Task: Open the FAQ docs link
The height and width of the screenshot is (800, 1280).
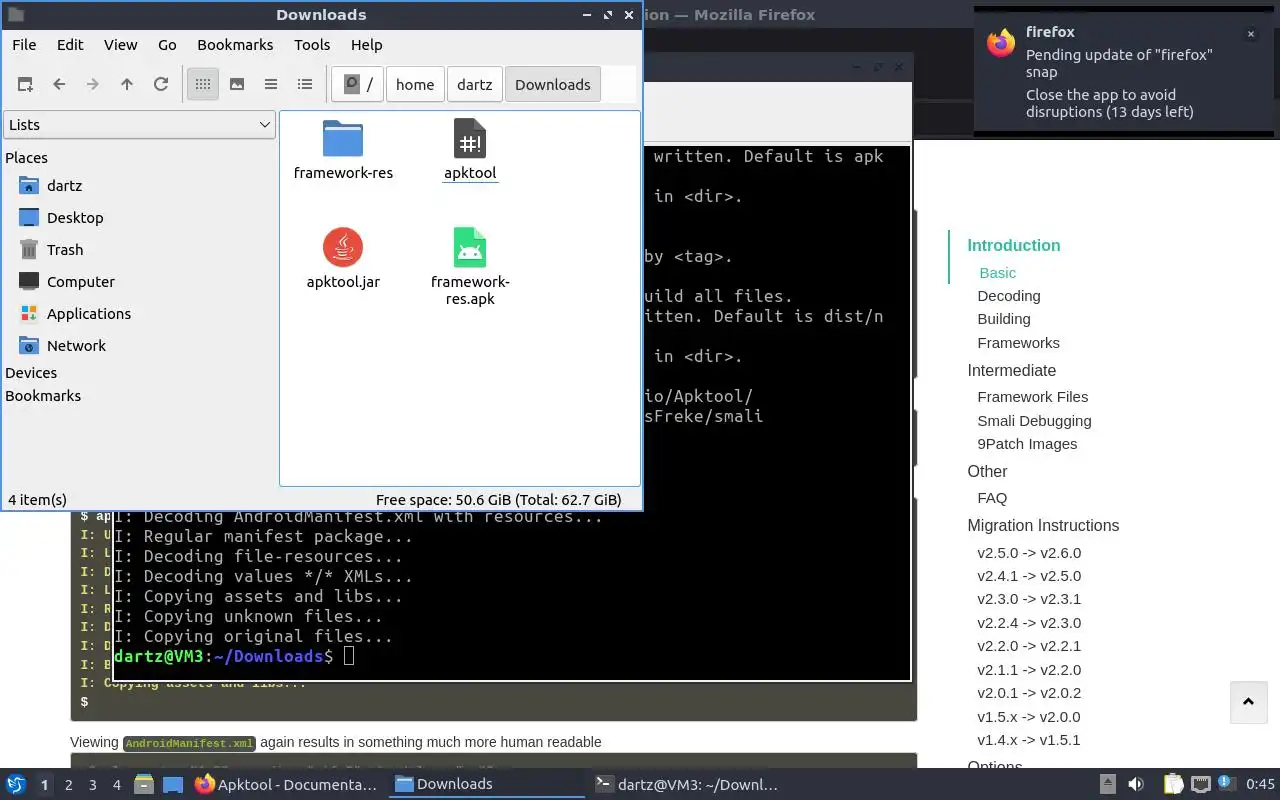Action: pos(992,498)
